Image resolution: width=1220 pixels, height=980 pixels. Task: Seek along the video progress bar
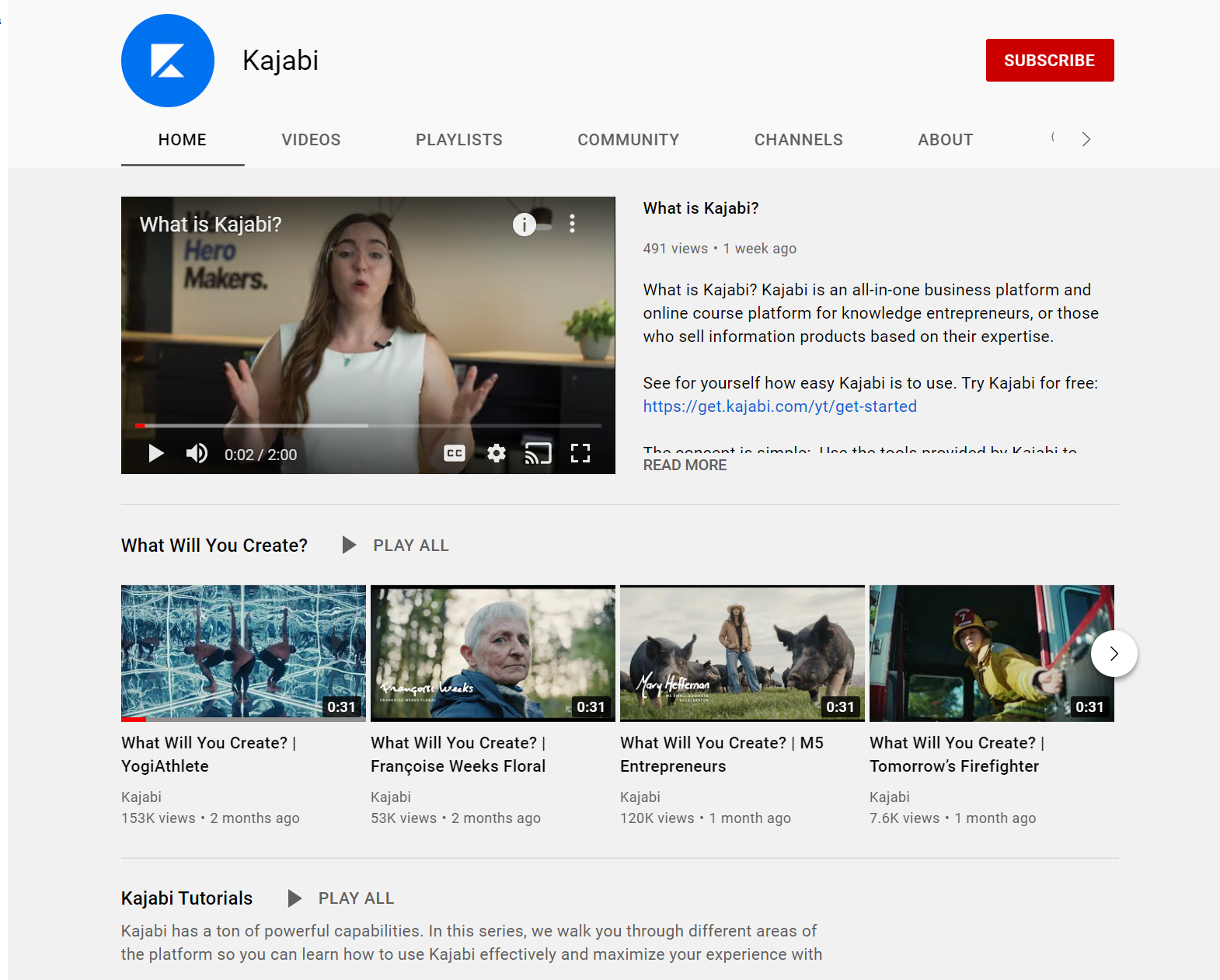368,426
